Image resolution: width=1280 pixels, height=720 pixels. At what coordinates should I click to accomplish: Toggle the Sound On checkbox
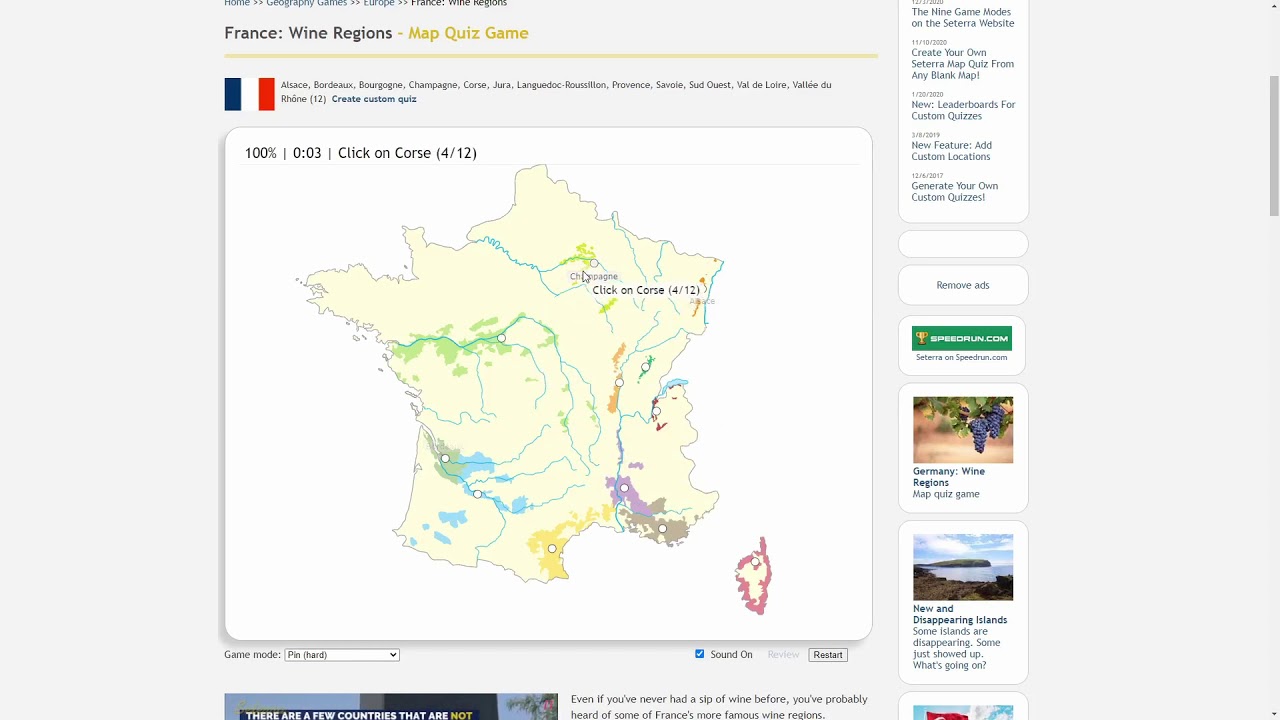699,654
